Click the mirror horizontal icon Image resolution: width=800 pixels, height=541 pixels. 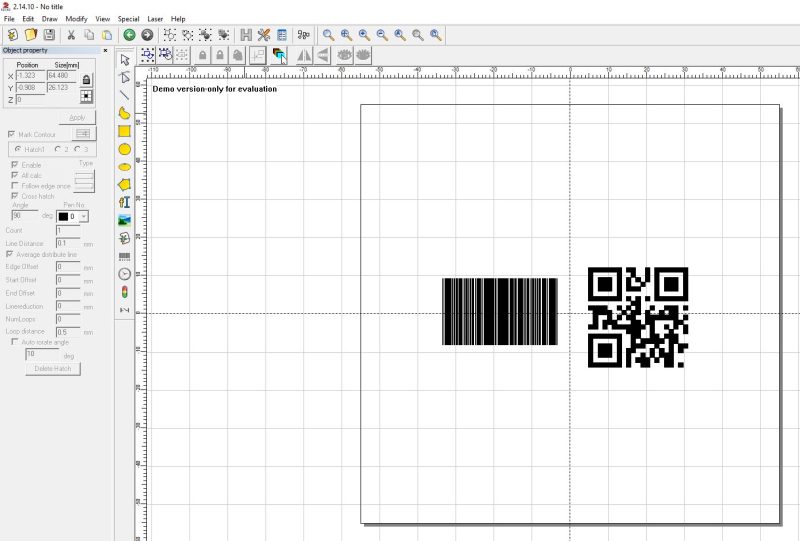304,55
